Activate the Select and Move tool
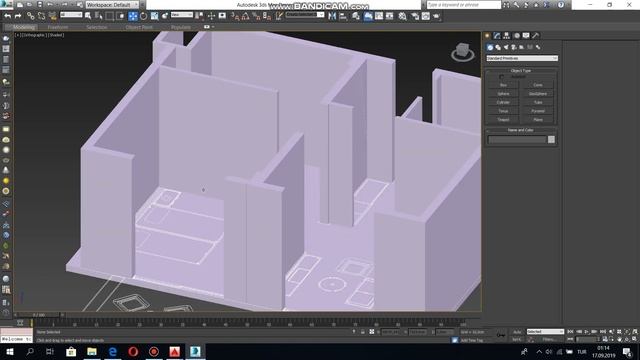Image resolution: width=640 pixels, height=360 pixels. tap(133, 16)
